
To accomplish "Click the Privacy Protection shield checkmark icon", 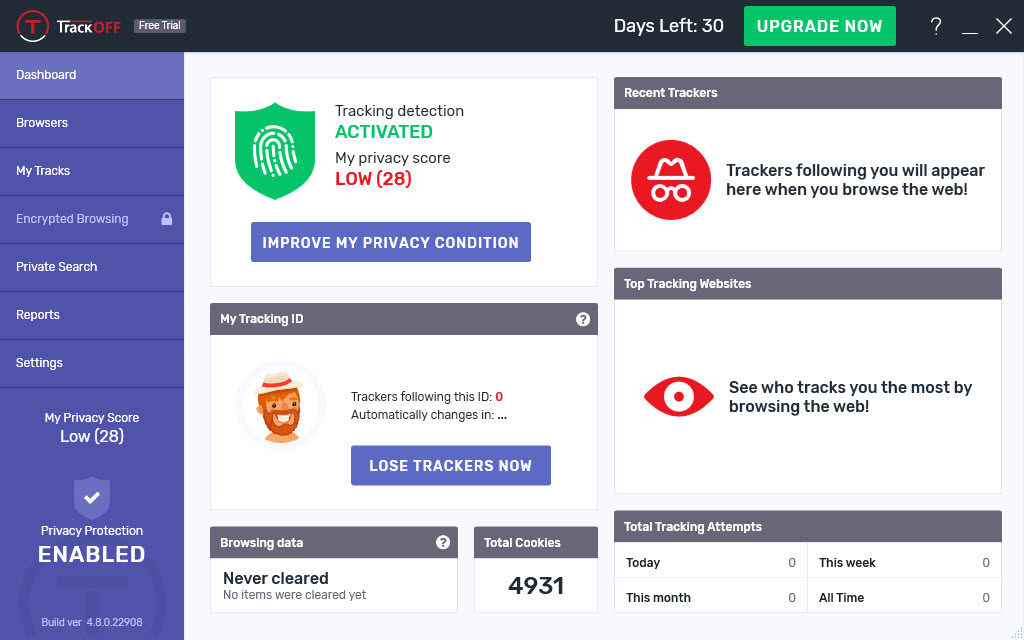I will point(92,498).
